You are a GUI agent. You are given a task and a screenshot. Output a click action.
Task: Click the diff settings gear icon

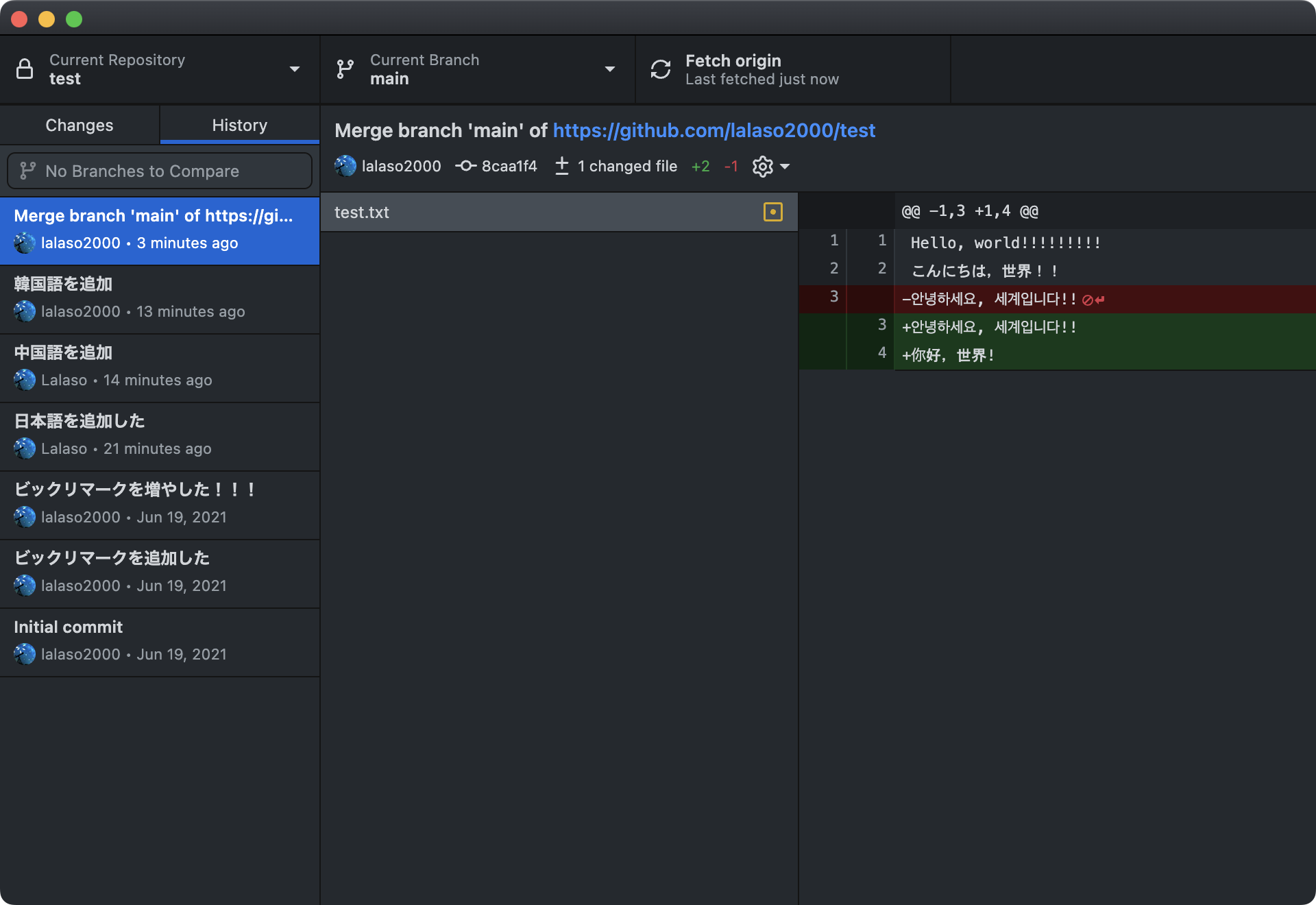pos(762,167)
